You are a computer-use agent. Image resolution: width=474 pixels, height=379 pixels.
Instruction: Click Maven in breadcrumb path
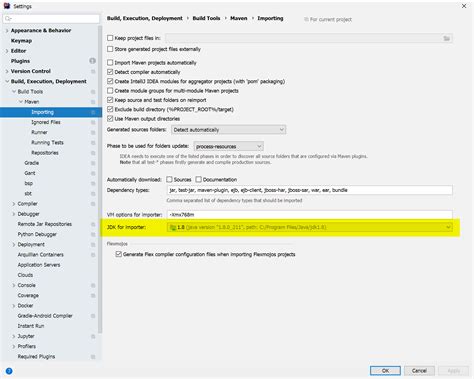[x=239, y=18]
